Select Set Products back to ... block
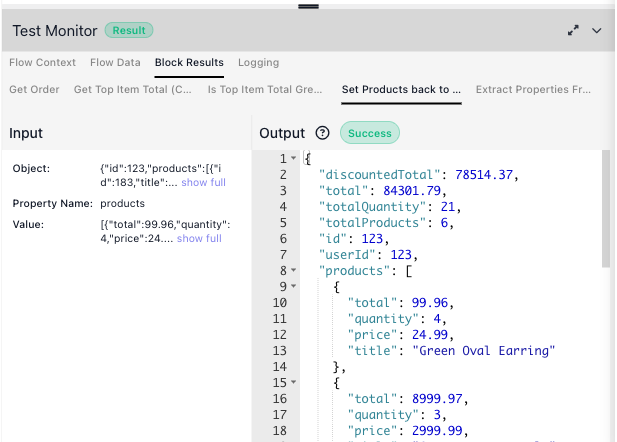Image resolution: width=617 pixels, height=442 pixels. tap(401, 89)
